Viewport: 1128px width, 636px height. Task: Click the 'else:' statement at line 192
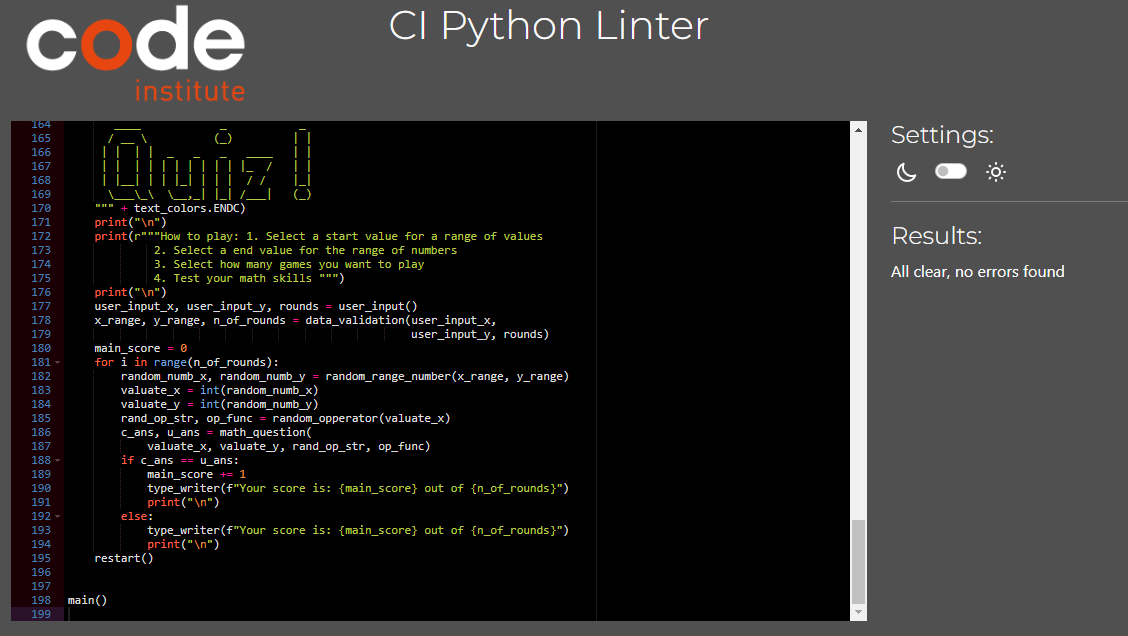(x=137, y=517)
